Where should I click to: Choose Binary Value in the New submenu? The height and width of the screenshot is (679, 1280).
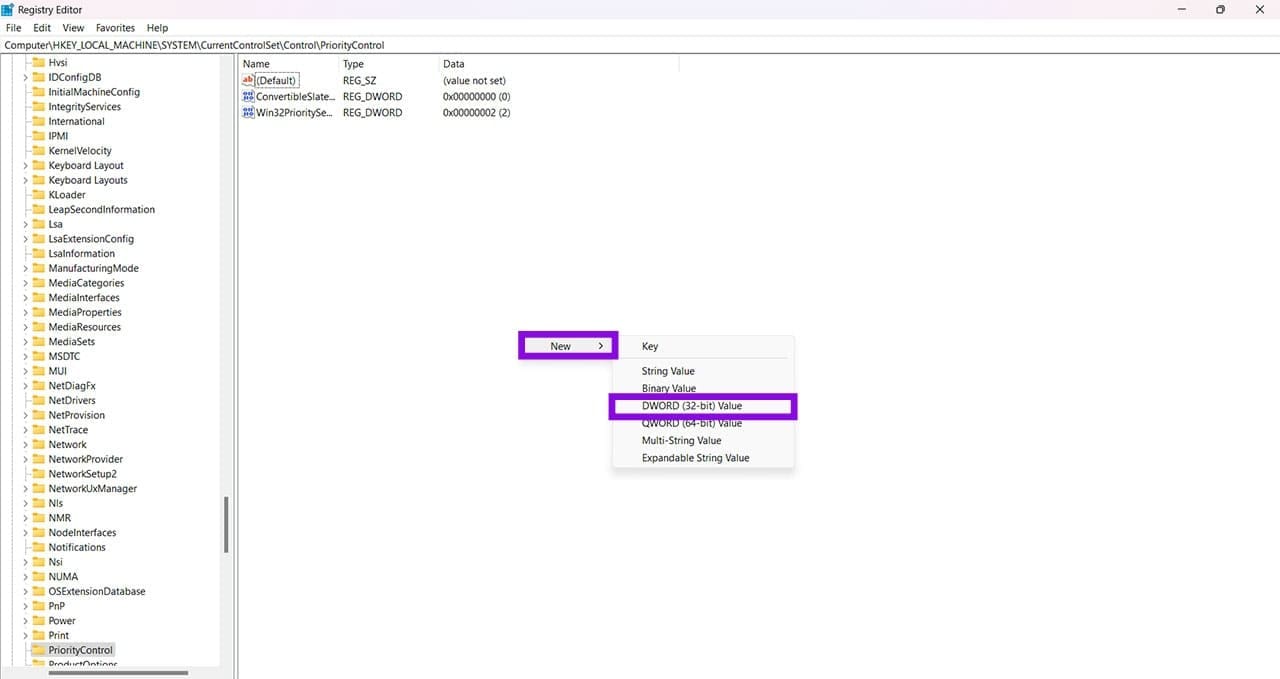tap(703, 388)
